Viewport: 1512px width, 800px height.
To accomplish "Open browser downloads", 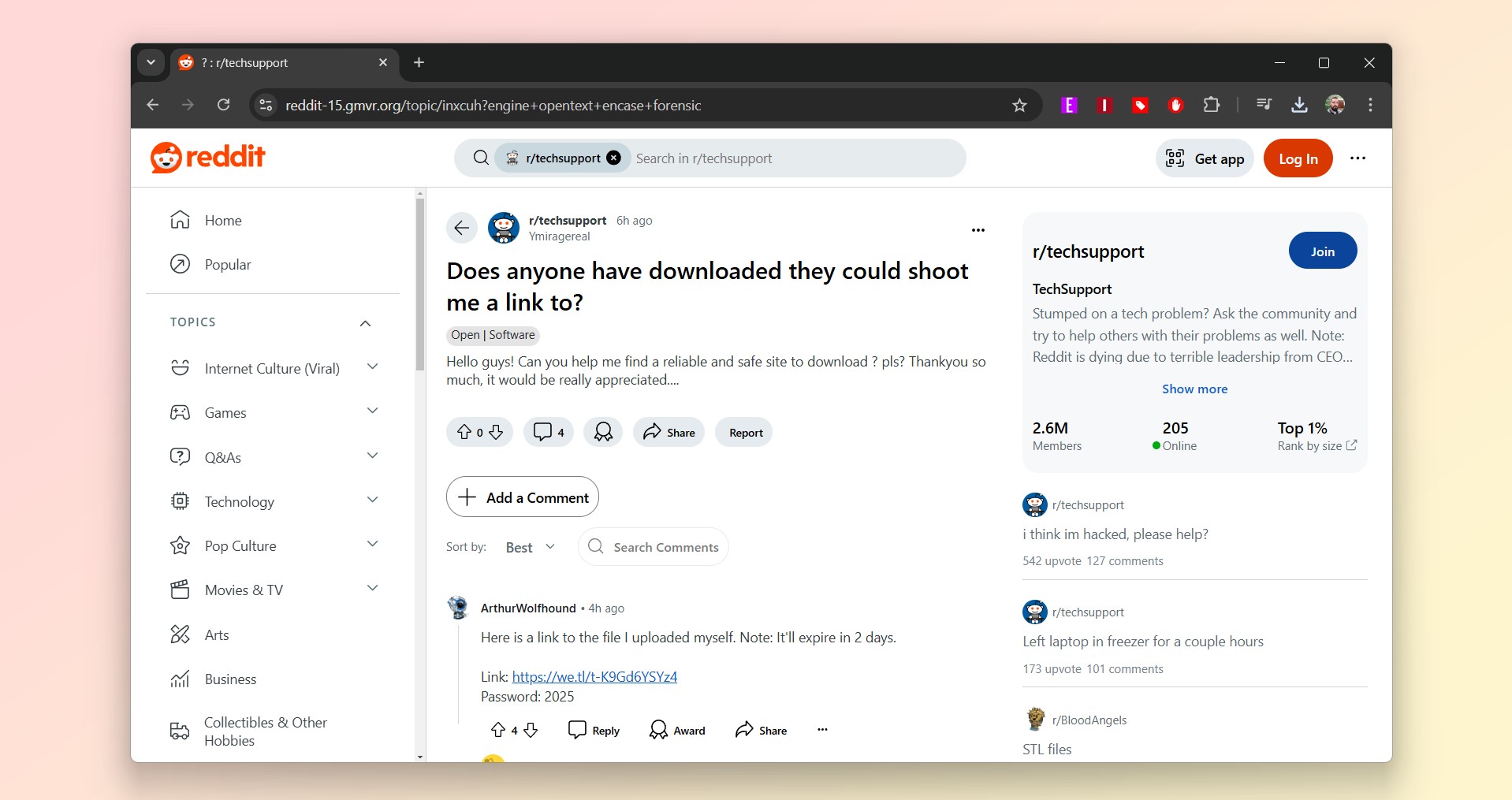I will click(x=1298, y=105).
